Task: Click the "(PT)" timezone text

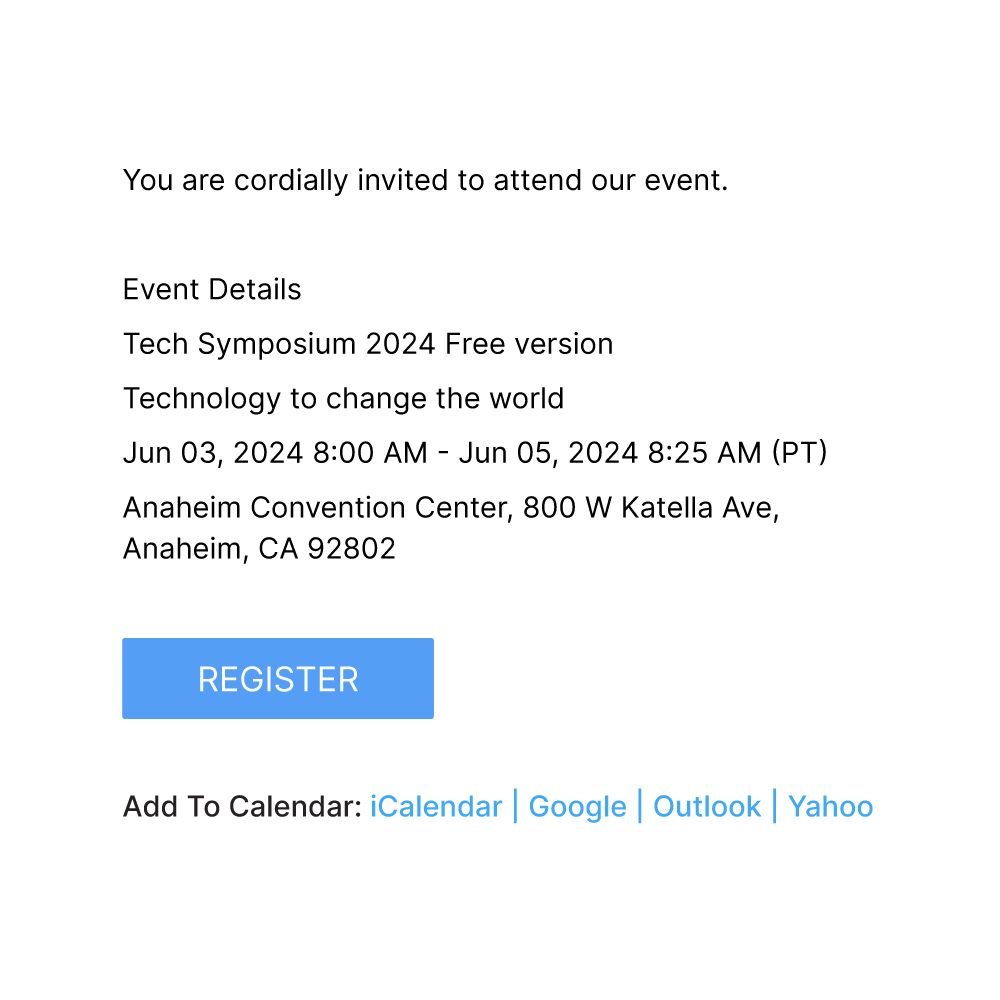Action: (x=799, y=453)
